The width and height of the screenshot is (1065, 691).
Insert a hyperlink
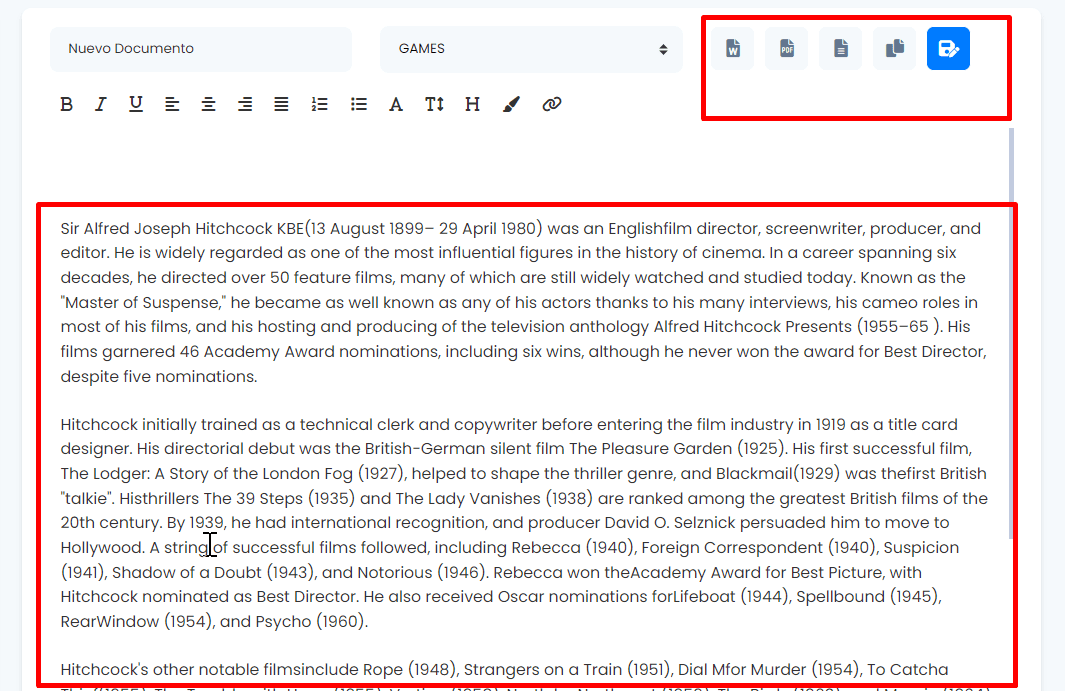coord(551,104)
